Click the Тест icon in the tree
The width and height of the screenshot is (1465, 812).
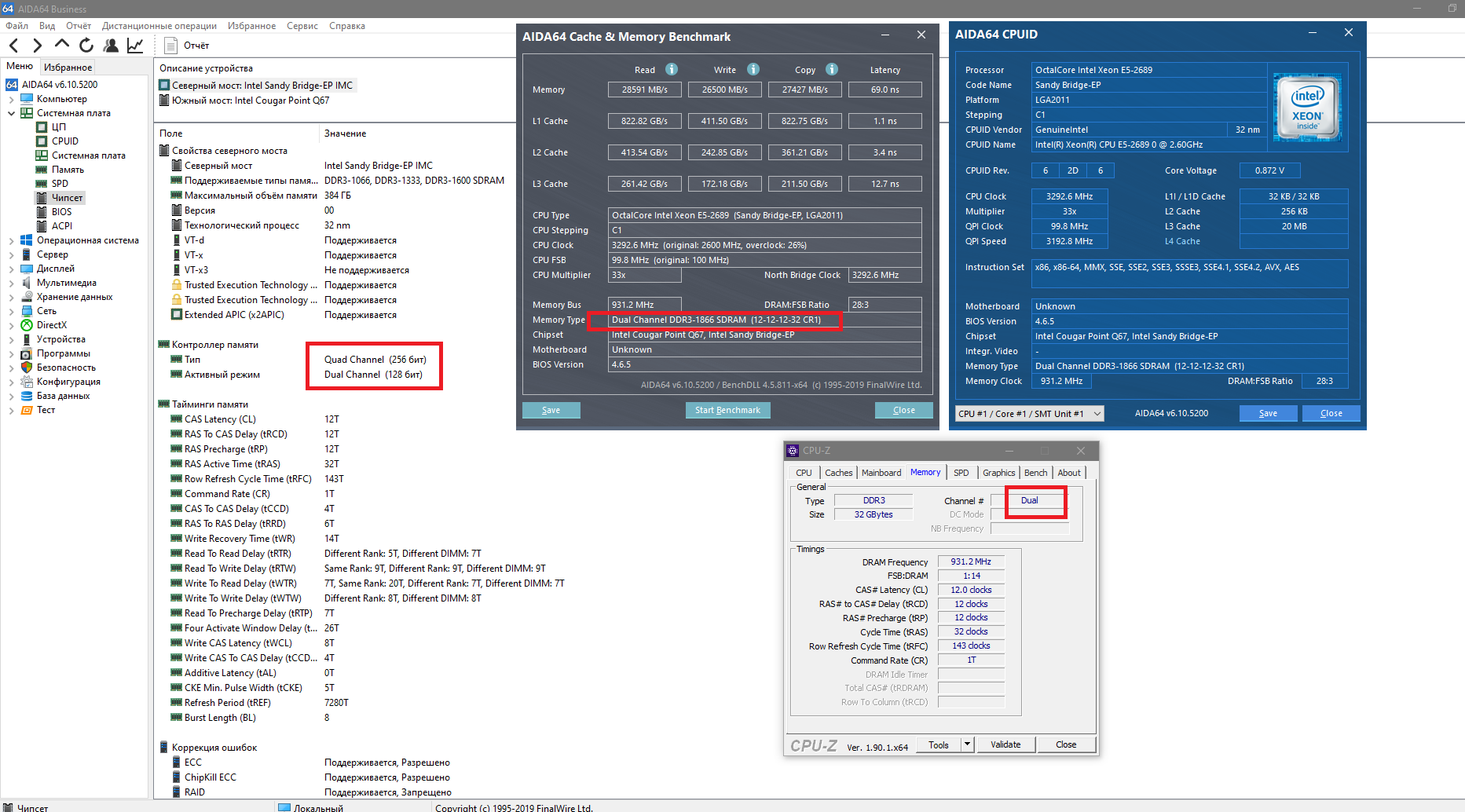click(x=27, y=410)
